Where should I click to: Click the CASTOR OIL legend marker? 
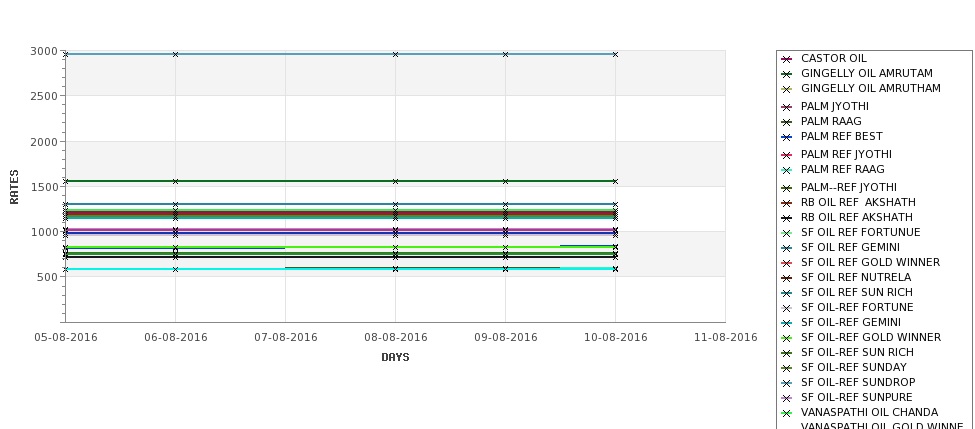pyautogui.click(x=787, y=59)
